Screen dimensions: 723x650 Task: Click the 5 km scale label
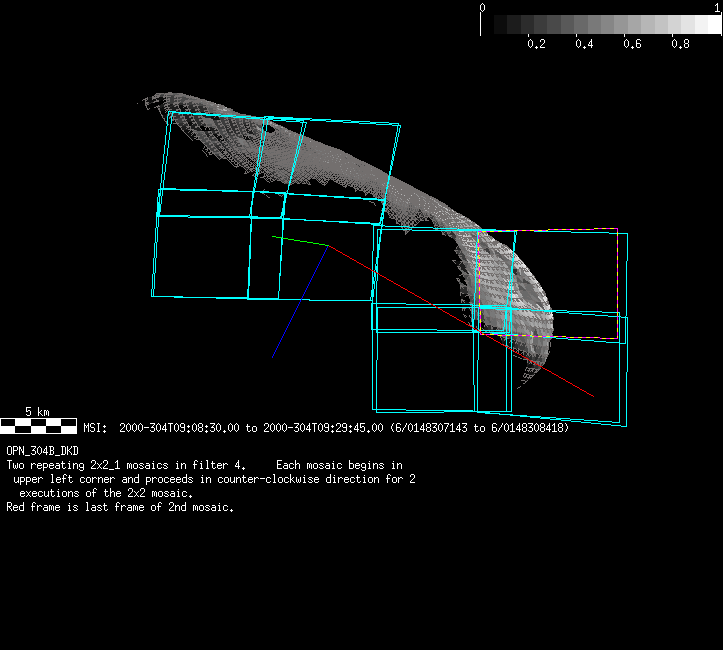point(37,411)
